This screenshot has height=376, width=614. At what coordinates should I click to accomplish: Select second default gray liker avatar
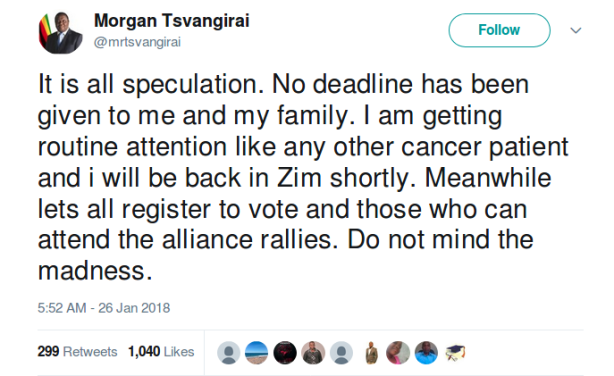(341, 352)
